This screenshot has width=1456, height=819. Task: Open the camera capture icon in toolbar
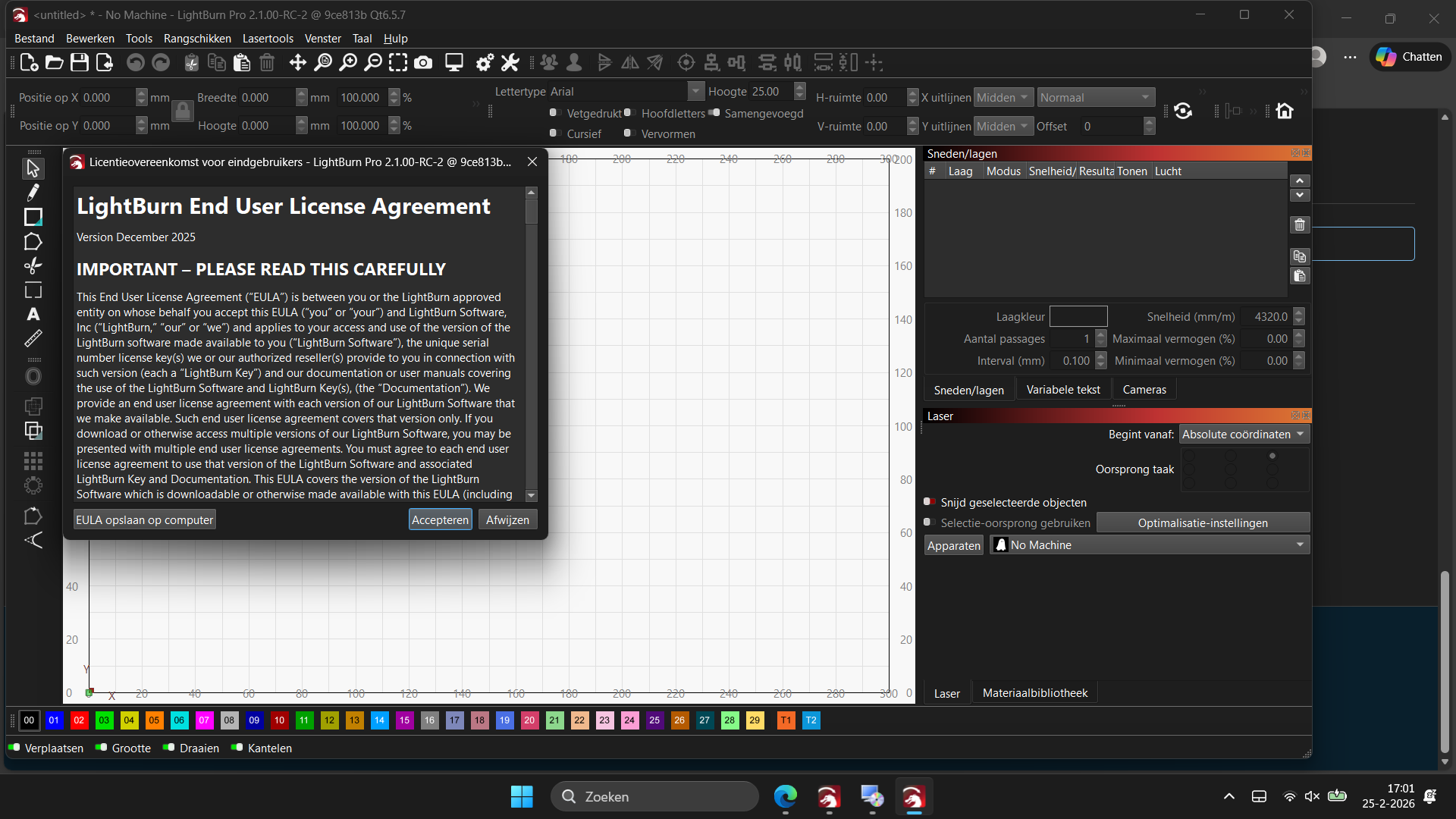point(423,63)
